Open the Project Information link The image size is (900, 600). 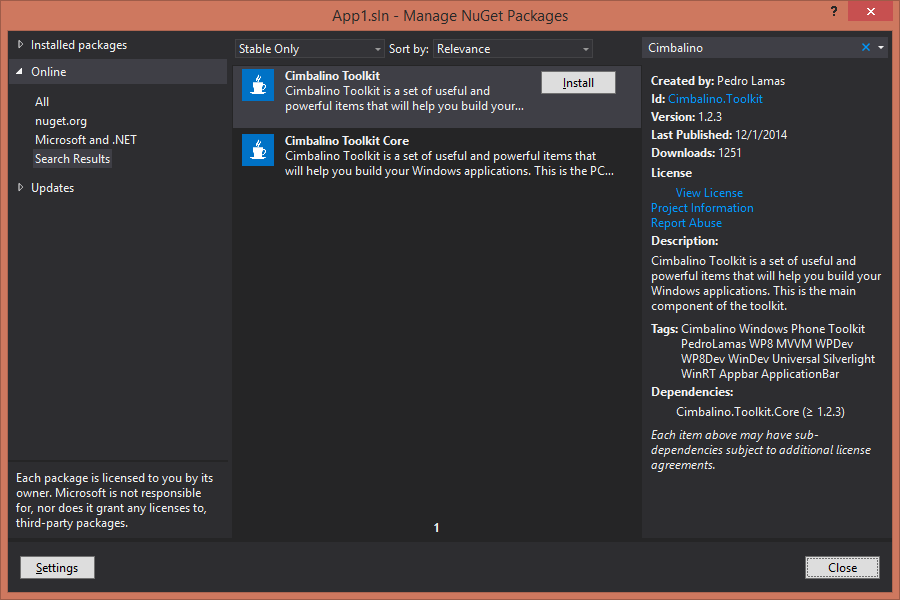(x=702, y=208)
